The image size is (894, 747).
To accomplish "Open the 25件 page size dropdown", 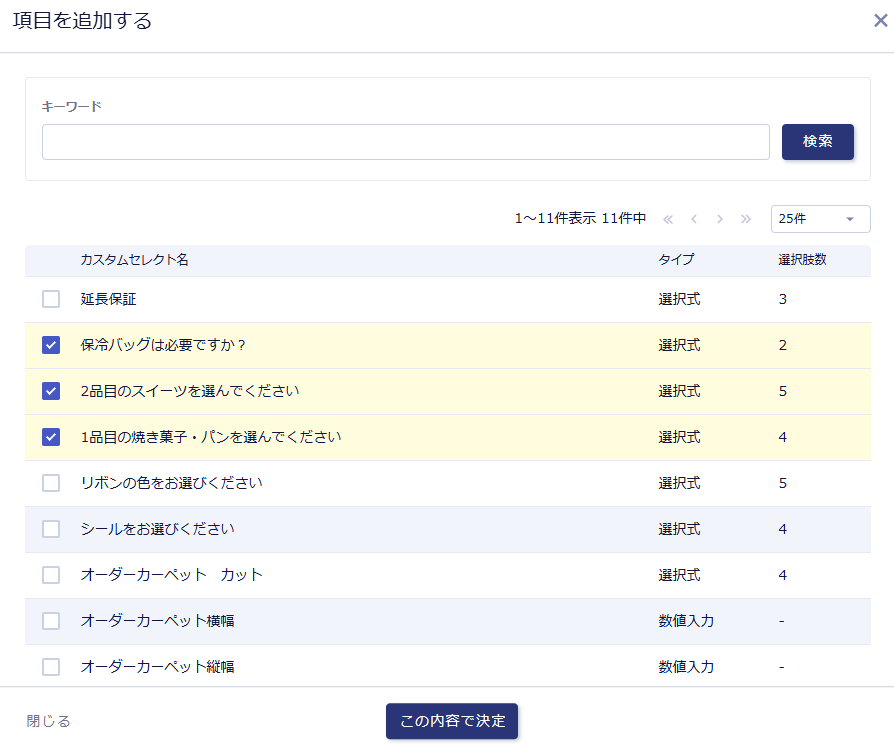I will tap(820, 219).
